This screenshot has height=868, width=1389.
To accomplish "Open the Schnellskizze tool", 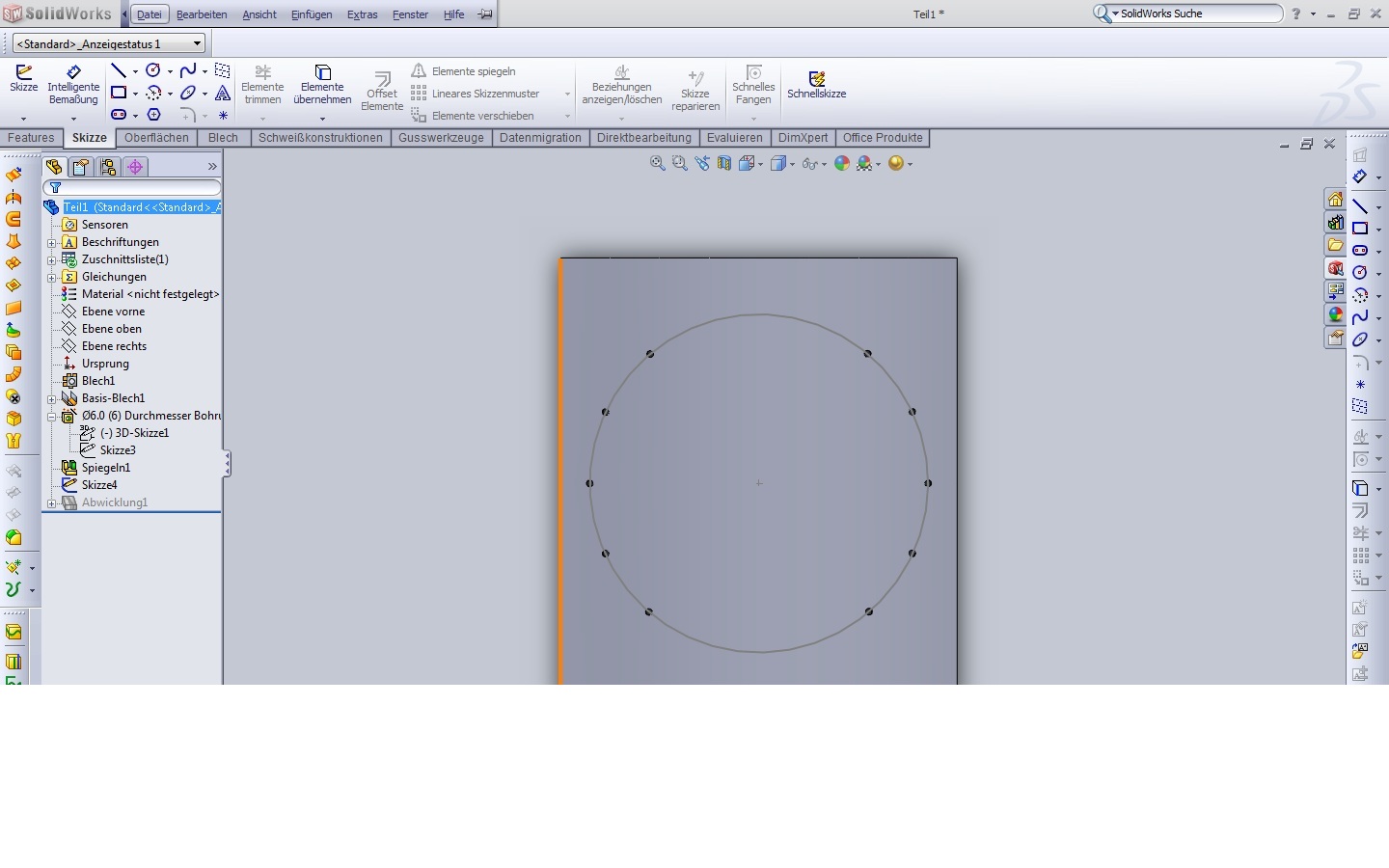I will [x=816, y=84].
